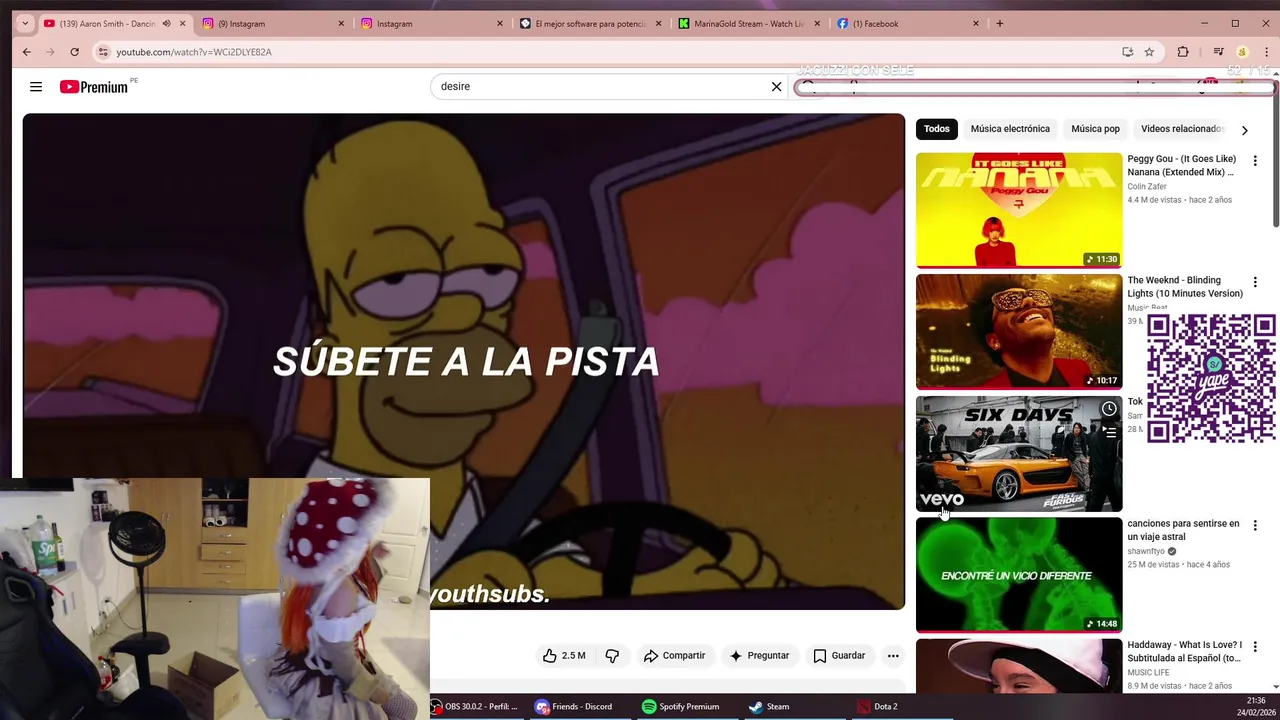
Task: Open Chrome extensions puzzle icon
Action: tap(1183, 52)
